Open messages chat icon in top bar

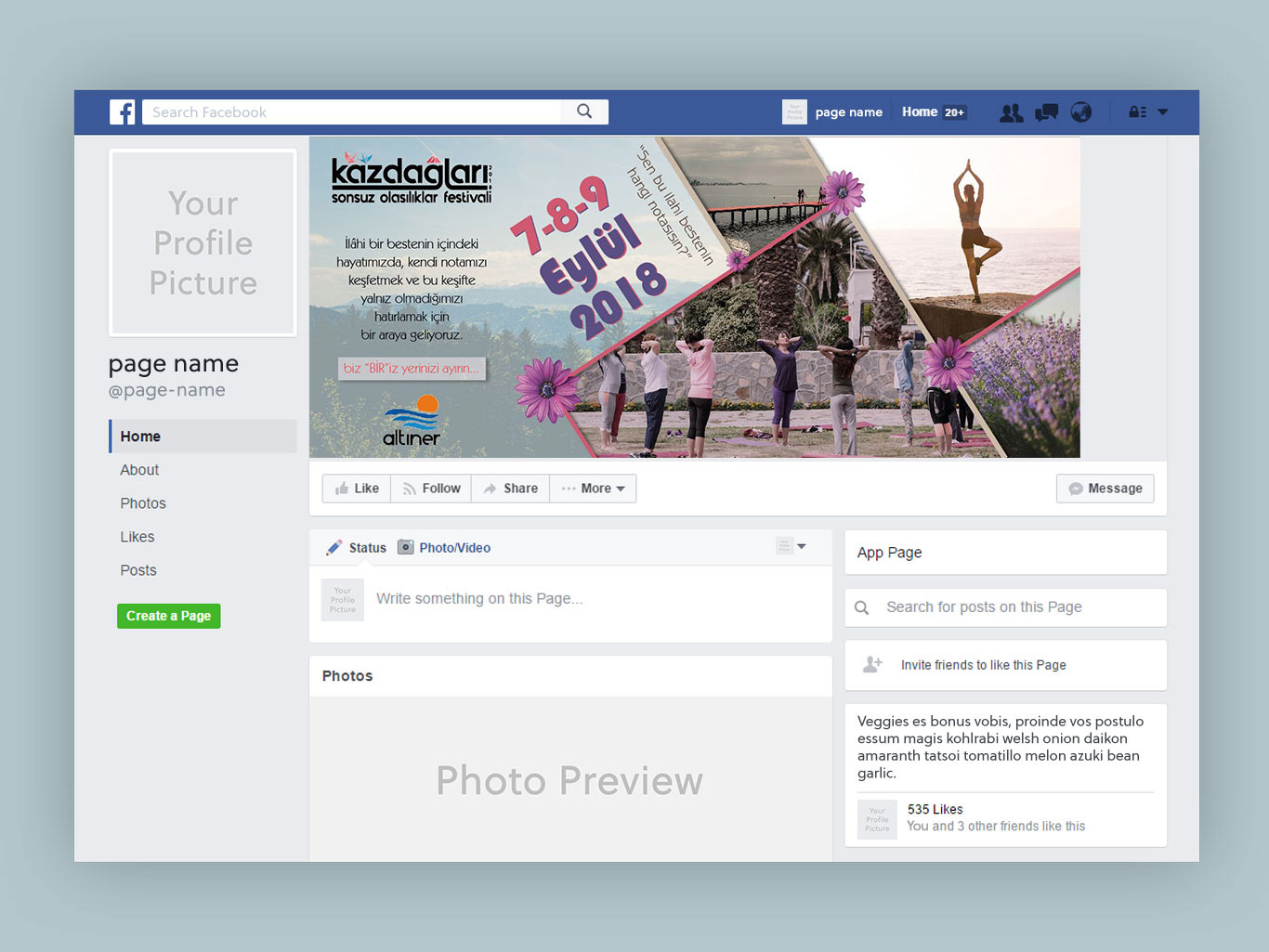(x=1046, y=112)
